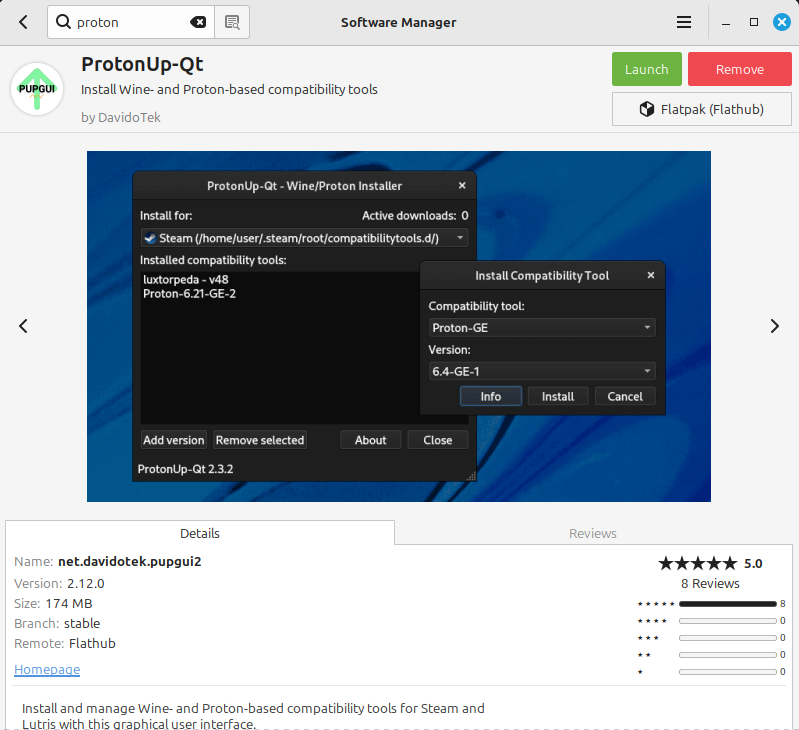Clear the proton search text

click(198, 22)
